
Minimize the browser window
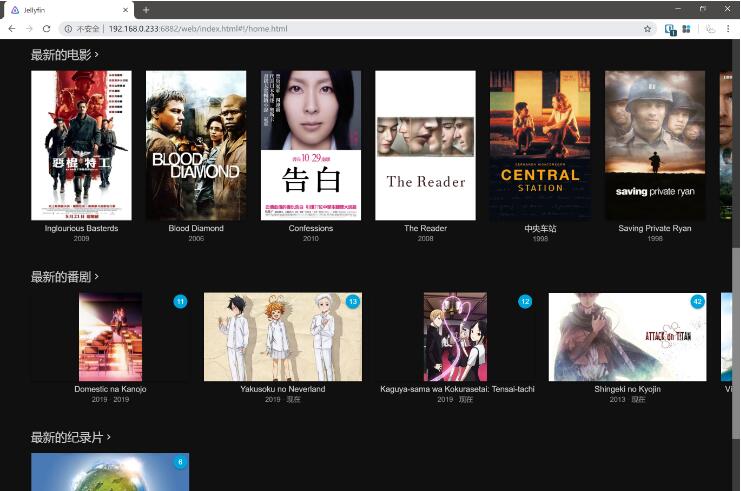(x=679, y=9)
